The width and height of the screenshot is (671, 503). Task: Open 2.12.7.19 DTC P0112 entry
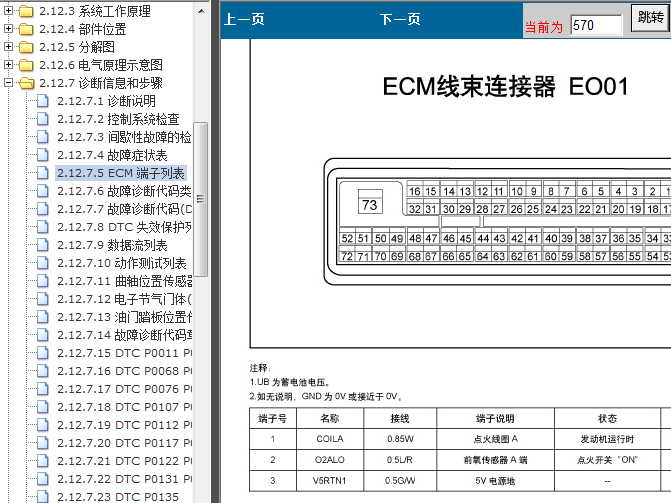pos(124,425)
